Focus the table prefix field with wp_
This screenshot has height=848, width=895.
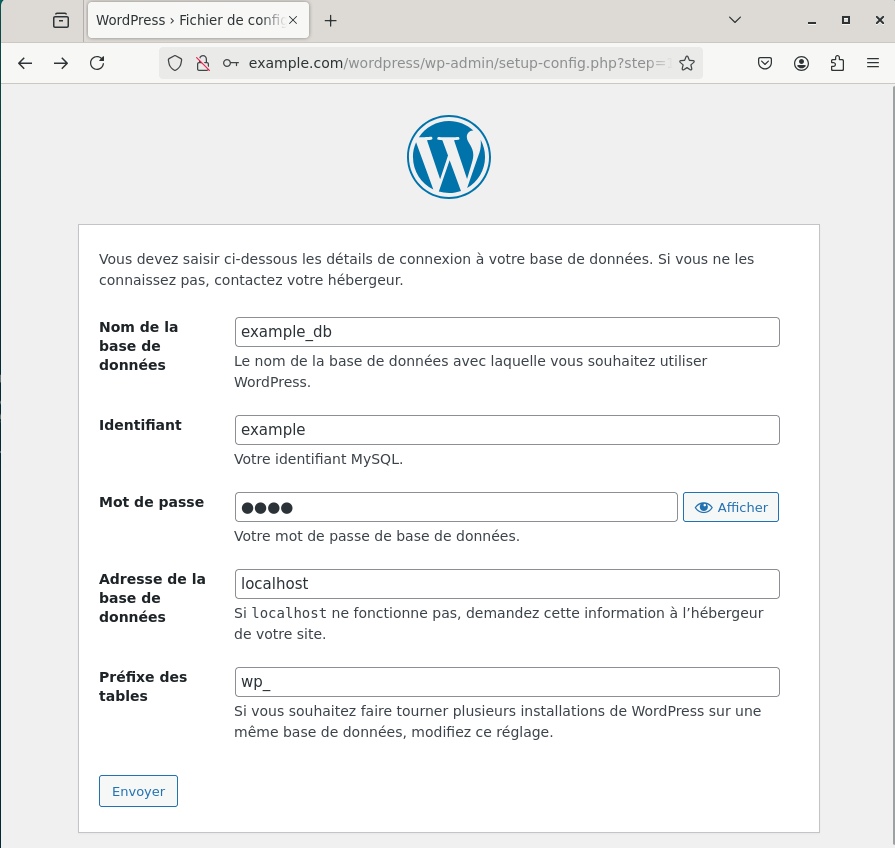coord(507,682)
